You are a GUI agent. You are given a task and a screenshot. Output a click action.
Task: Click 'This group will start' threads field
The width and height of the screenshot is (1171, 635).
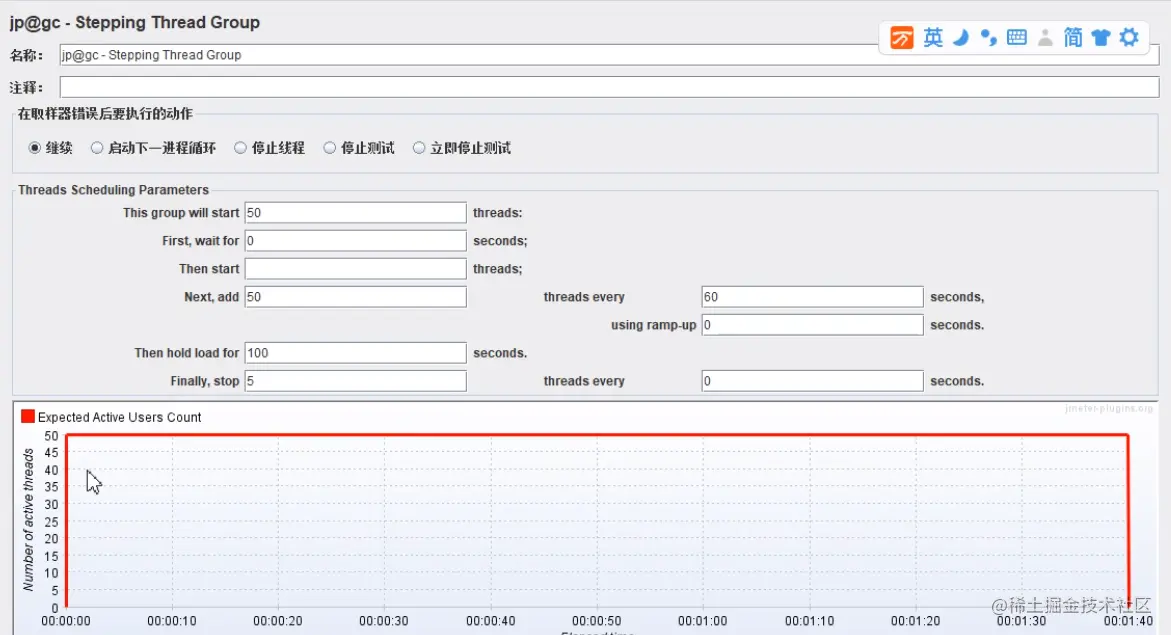355,212
